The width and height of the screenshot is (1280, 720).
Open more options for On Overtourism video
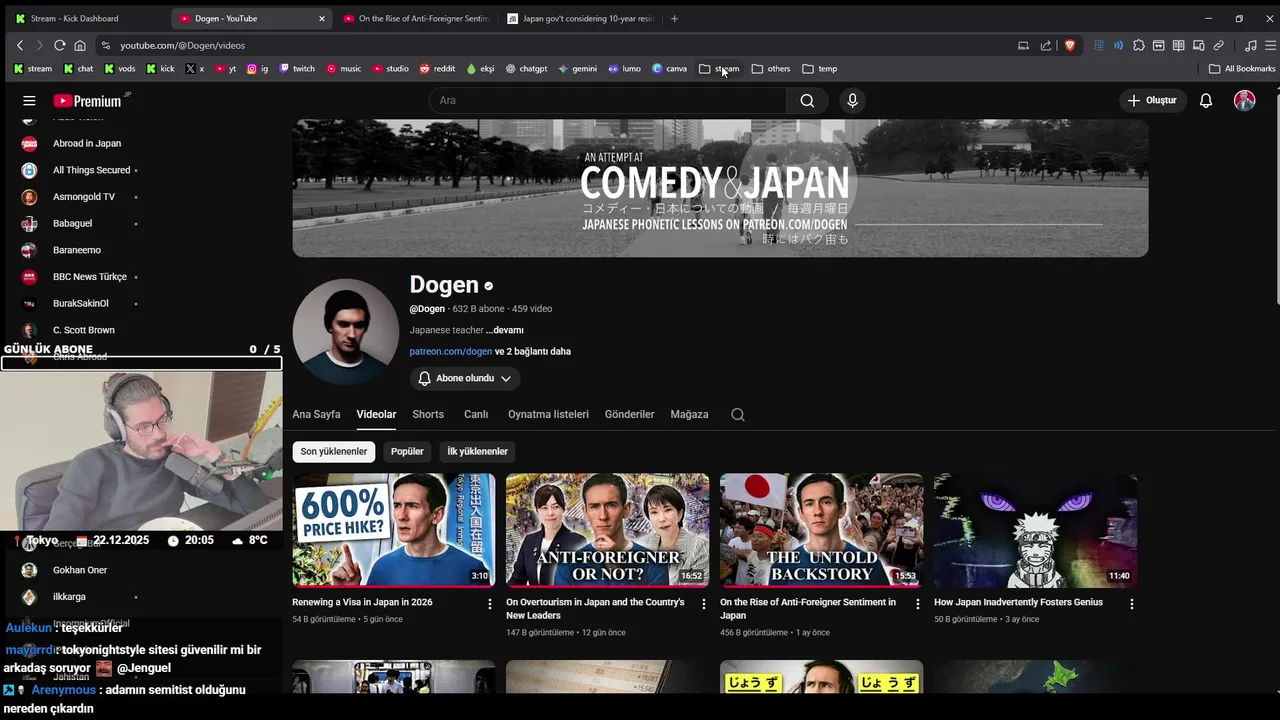[x=703, y=604]
